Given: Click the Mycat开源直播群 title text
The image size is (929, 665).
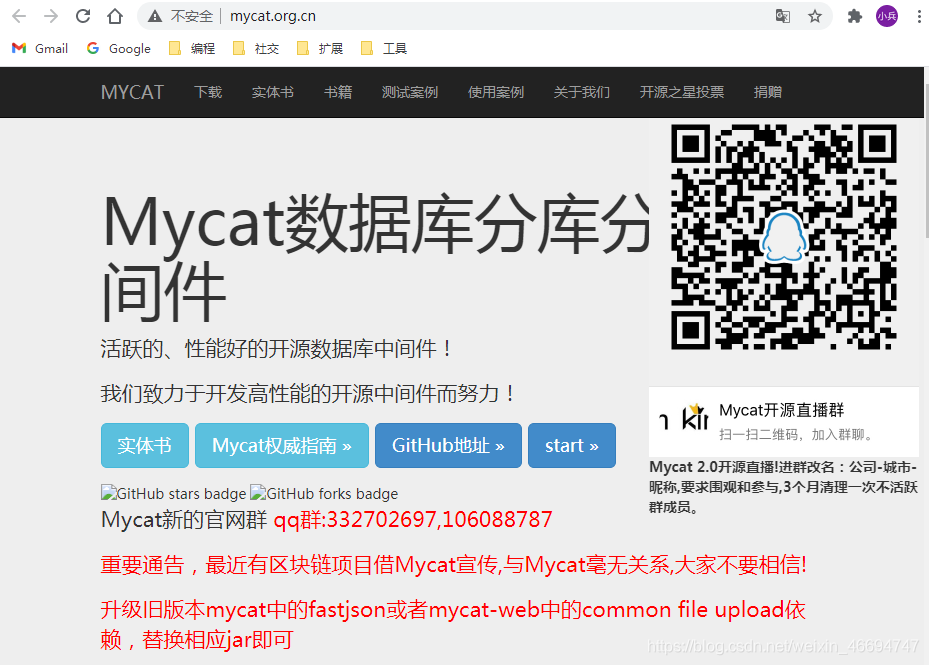Looking at the screenshot, I should click(x=781, y=410).
